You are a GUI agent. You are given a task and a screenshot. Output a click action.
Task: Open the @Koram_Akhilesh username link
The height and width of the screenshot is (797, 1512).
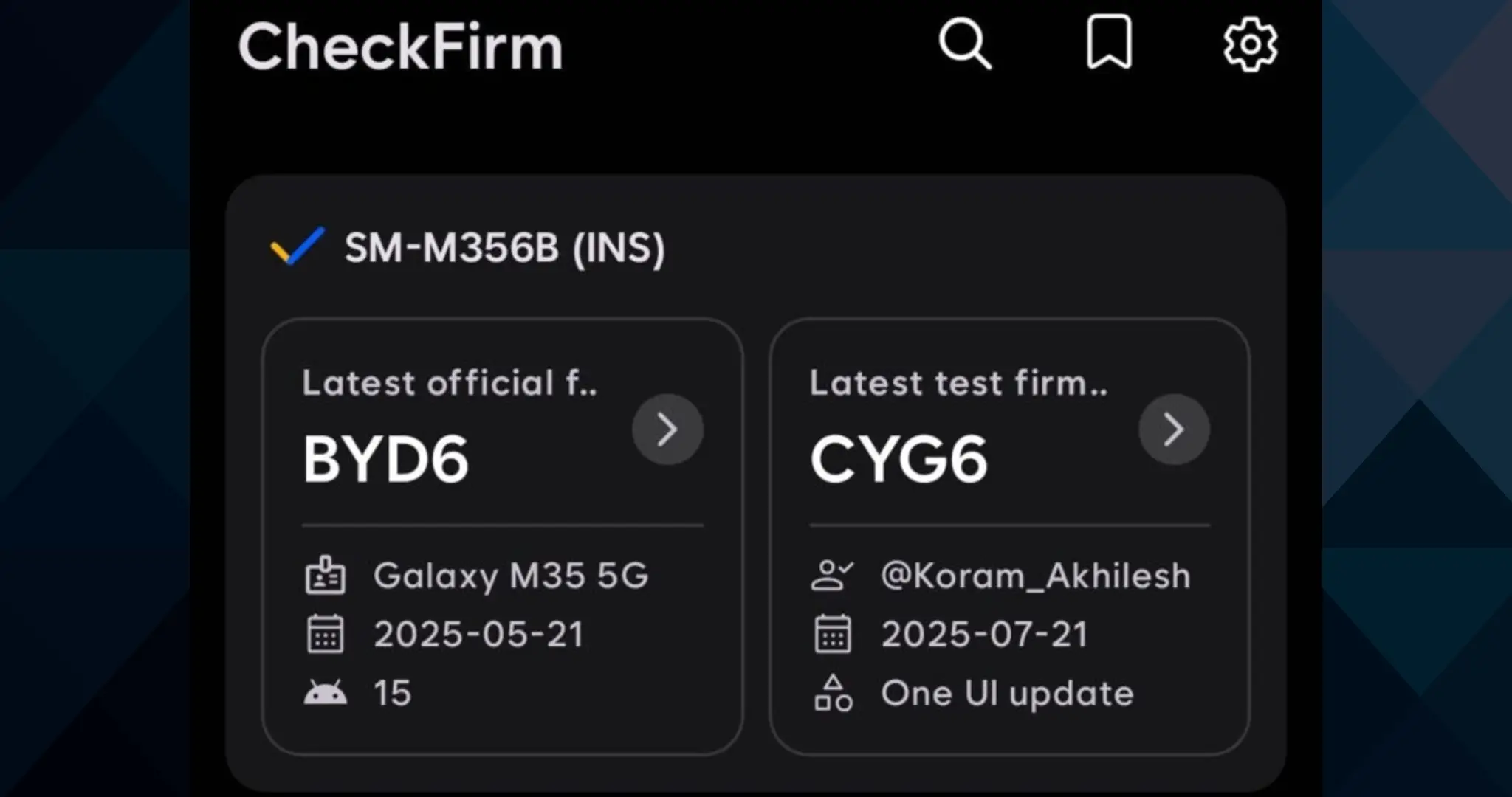(x=1035, y=576)
